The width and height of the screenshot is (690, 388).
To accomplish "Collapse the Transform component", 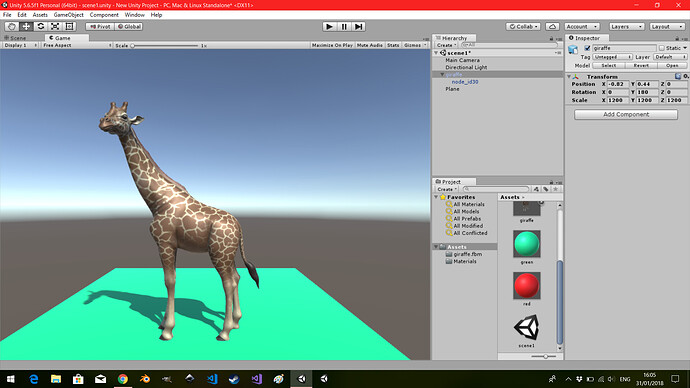I will pyautogui.click(x=569, y=77).
